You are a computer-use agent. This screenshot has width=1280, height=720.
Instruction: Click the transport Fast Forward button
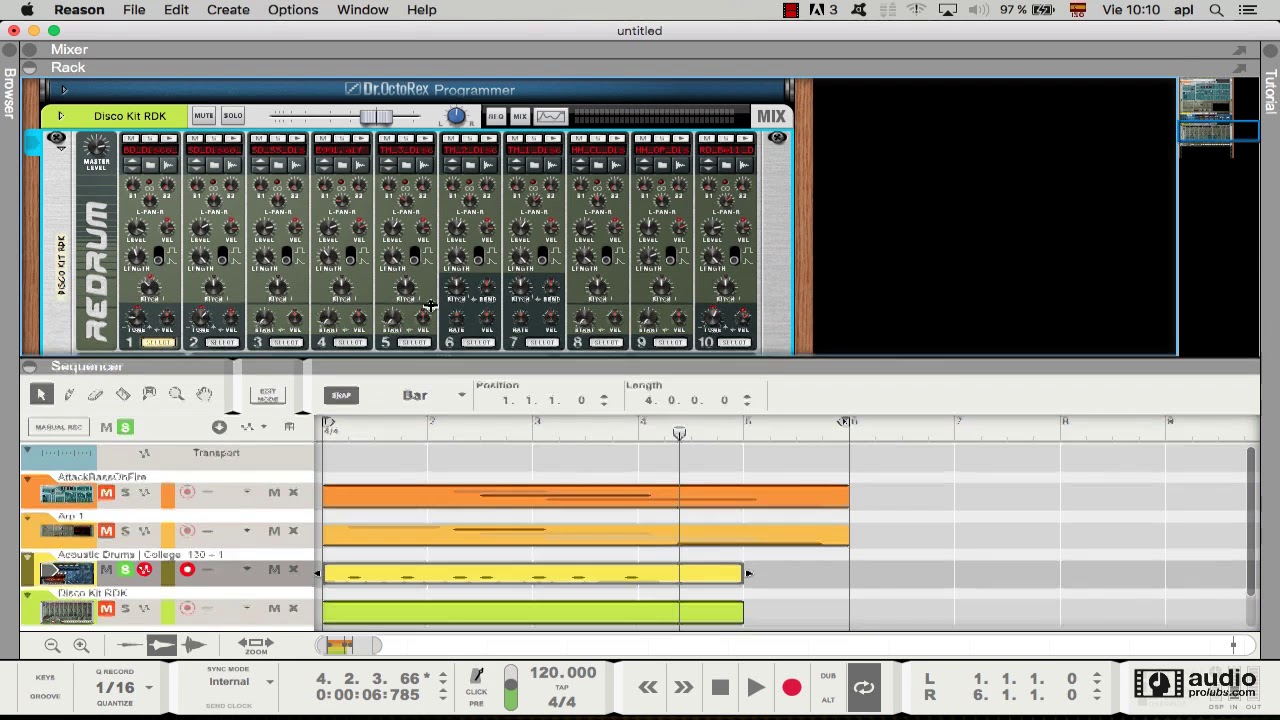[x=683, y=688]
